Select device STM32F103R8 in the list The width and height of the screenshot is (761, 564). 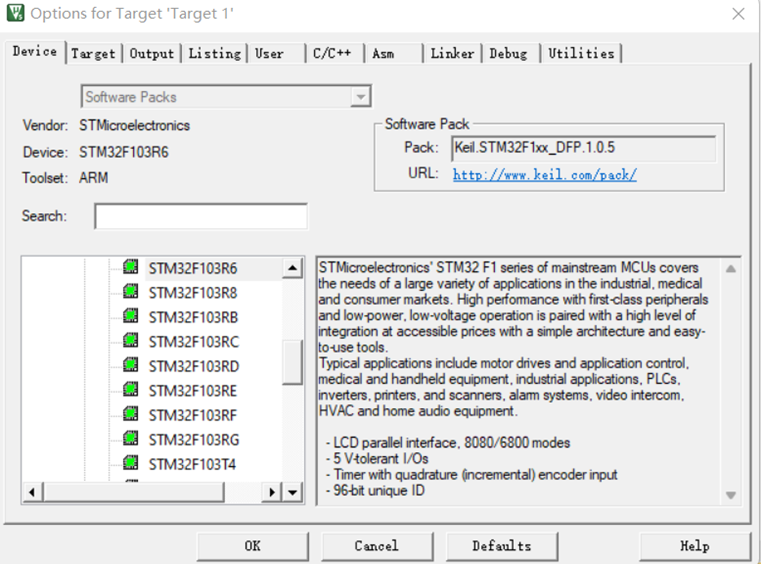tap(193, 293)
